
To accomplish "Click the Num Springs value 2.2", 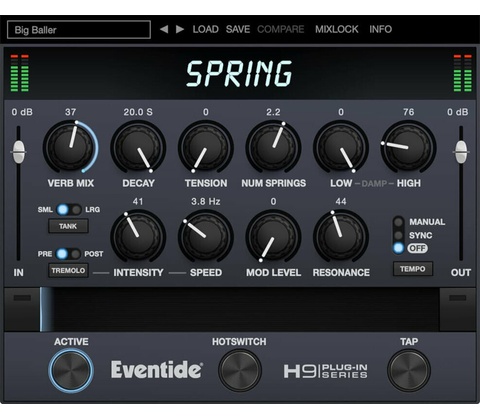I will [x=273, y=112].
